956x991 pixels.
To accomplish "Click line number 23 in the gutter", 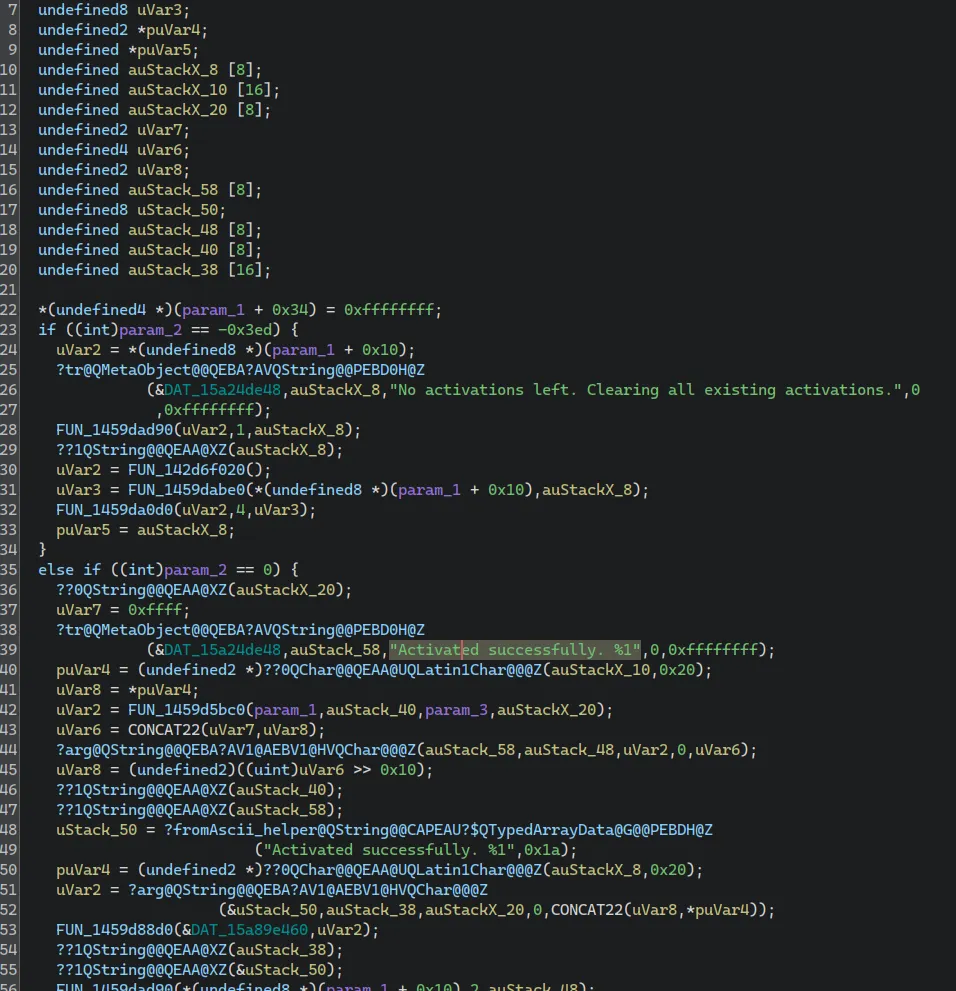I will coord(16,329).
